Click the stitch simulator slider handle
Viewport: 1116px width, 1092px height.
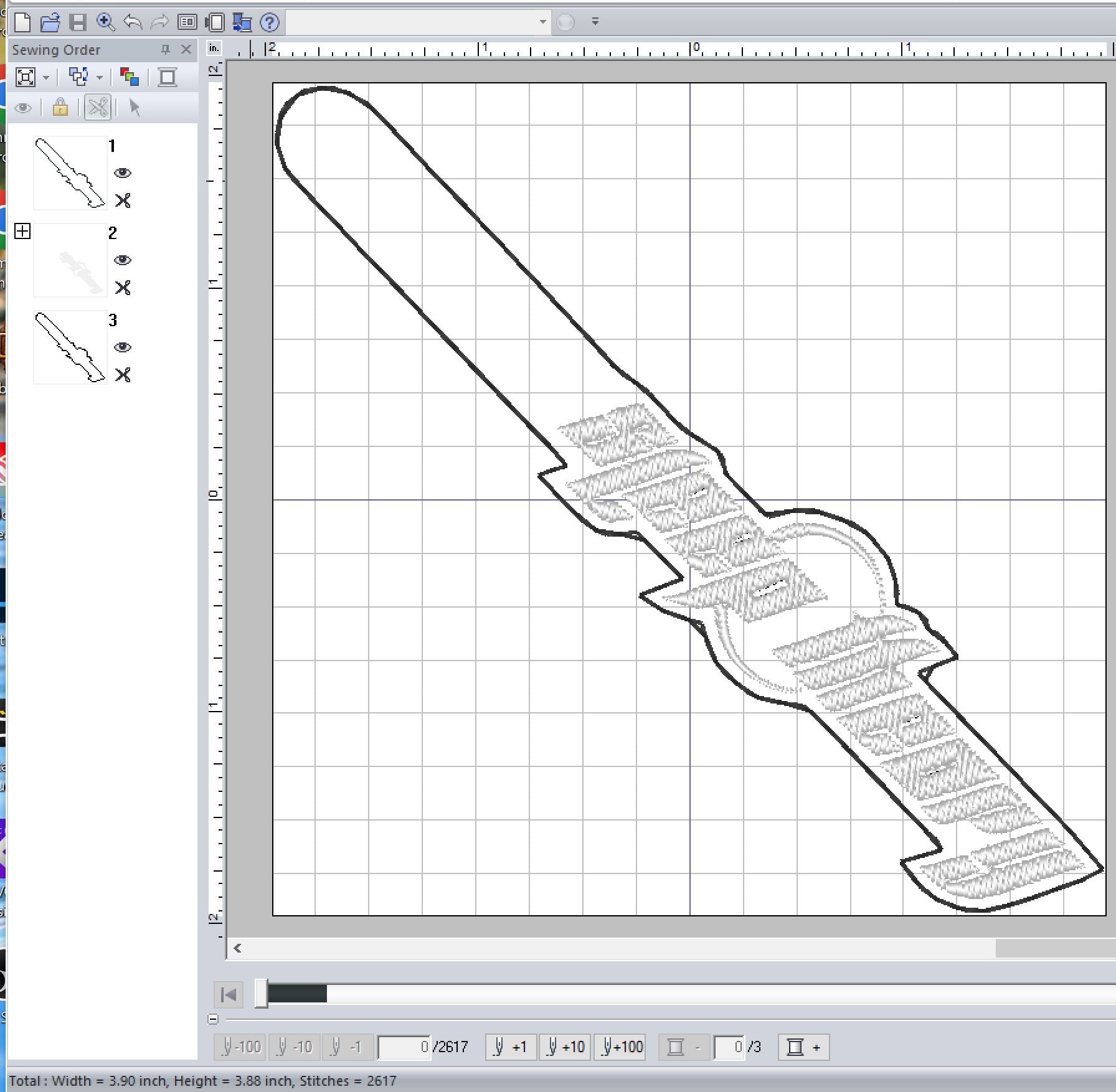tap(262, 994)
